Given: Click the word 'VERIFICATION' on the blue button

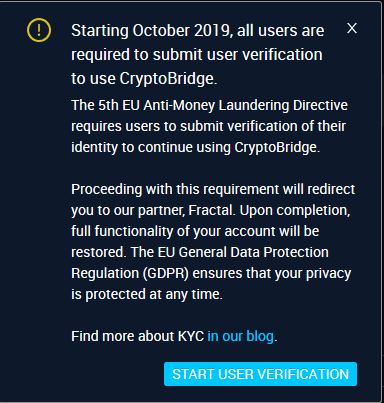Looking at the screenshot, I should [299, 374].
